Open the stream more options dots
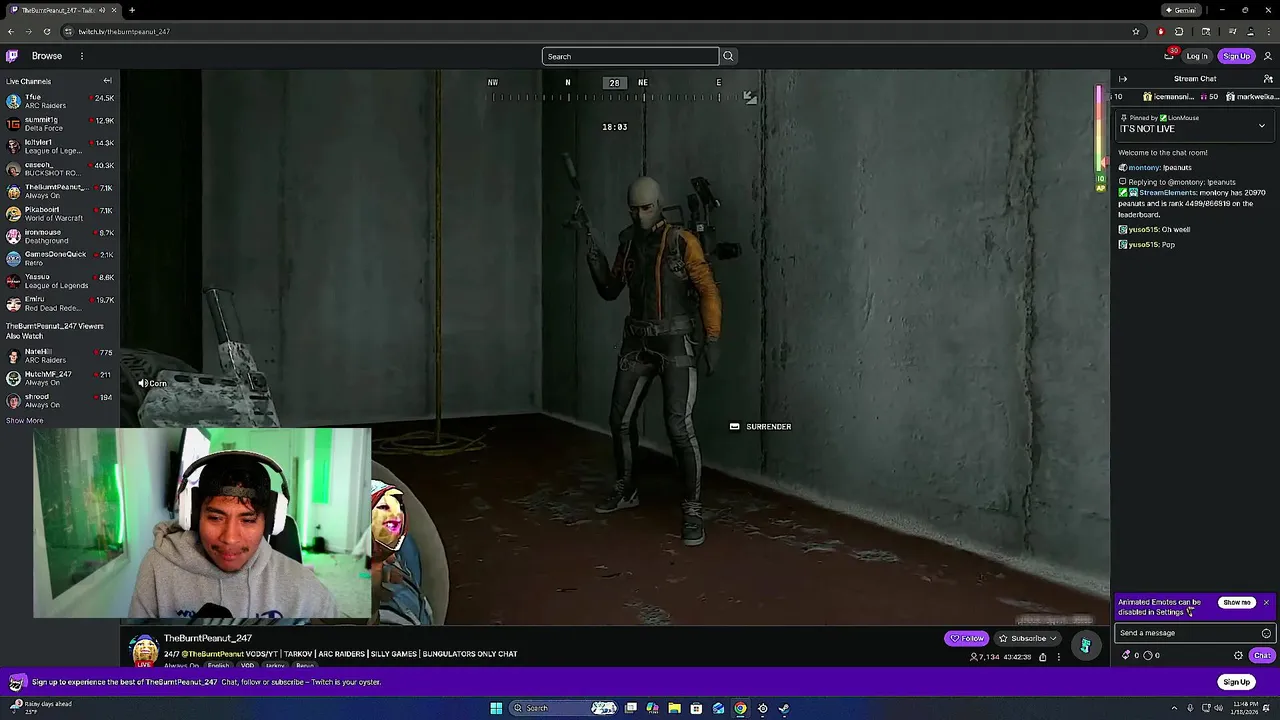This screenshot has width=1280, height=720. pos(1058,657)
